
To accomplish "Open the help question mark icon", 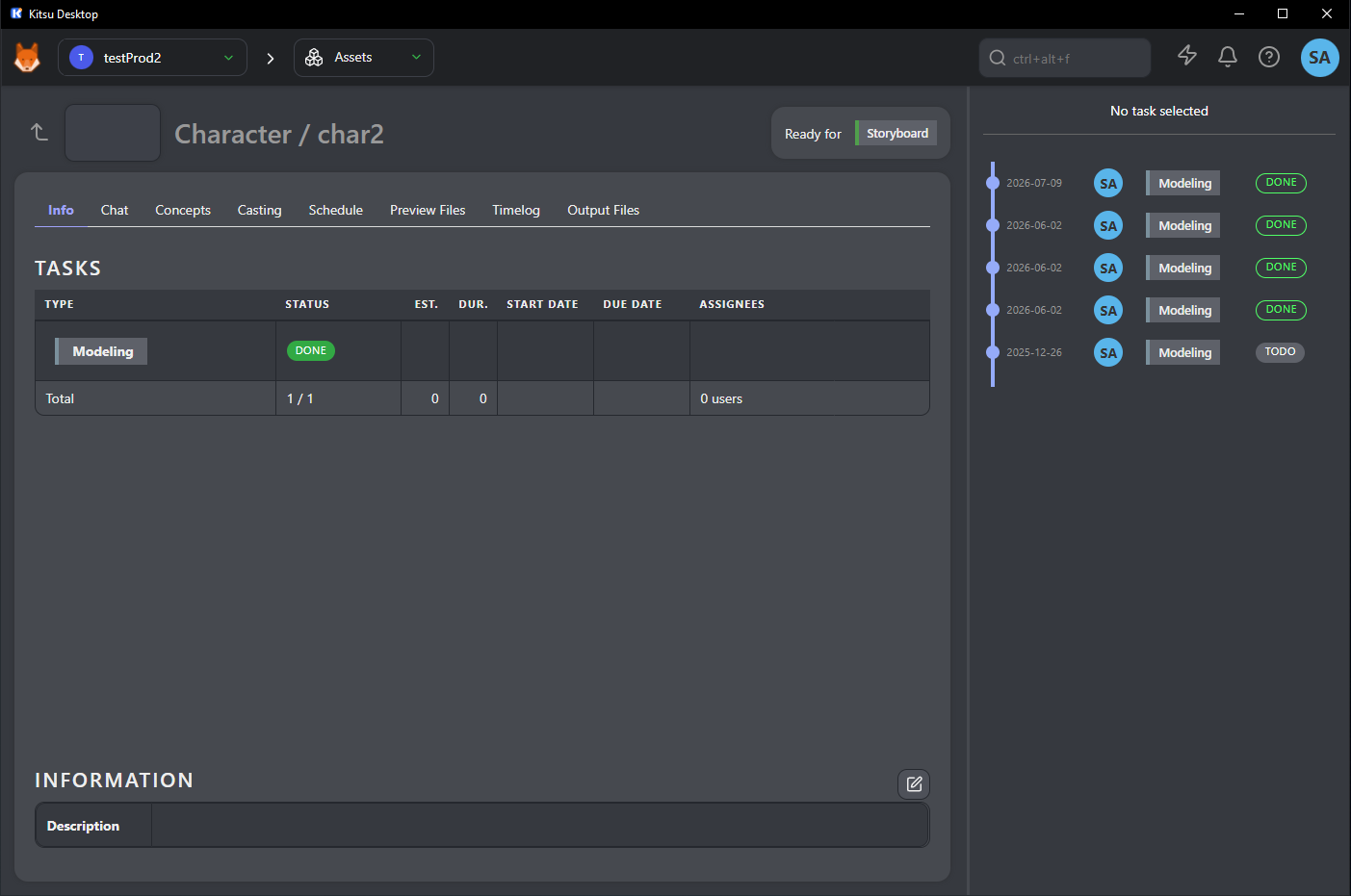I will tap(1269, 57).
